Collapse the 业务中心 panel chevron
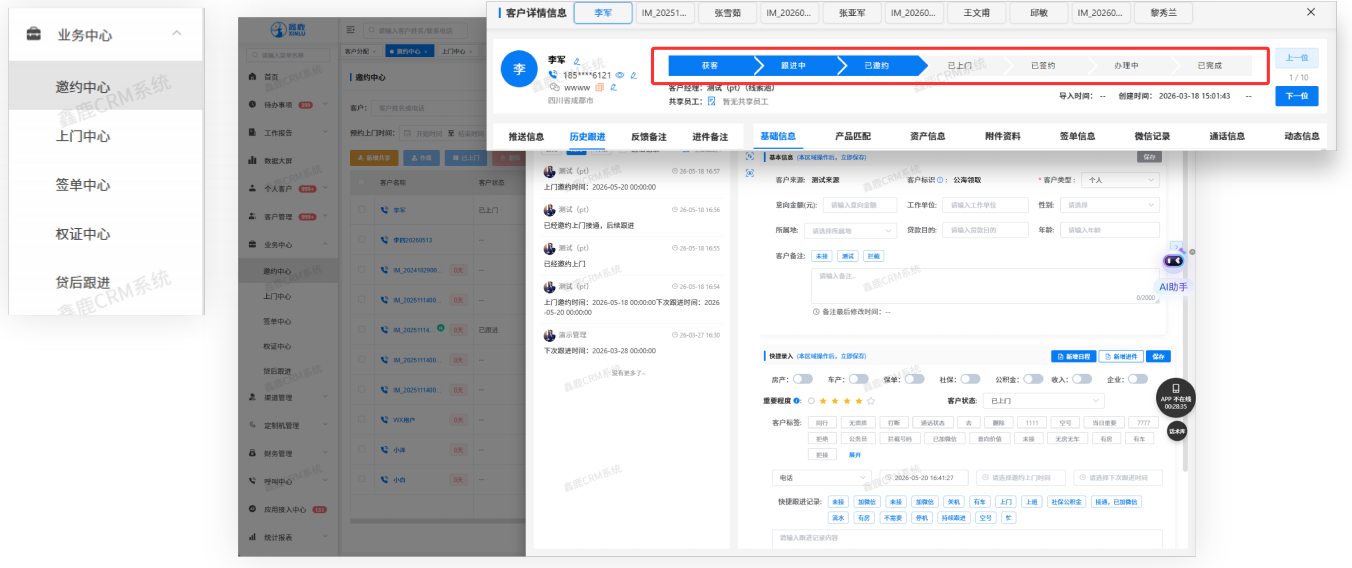Viewport: 1352px width, 568px height. click(x=177, y=34)
